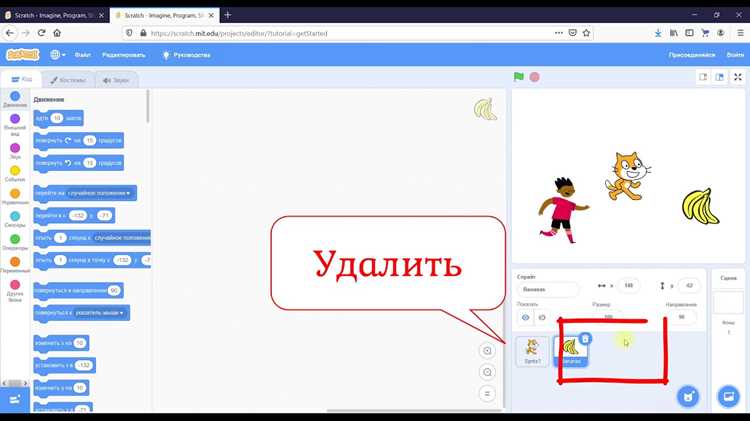The width and height of the screenshot is (750, 421).
Task: Open the language globe menu
Action: coord(57,55)
